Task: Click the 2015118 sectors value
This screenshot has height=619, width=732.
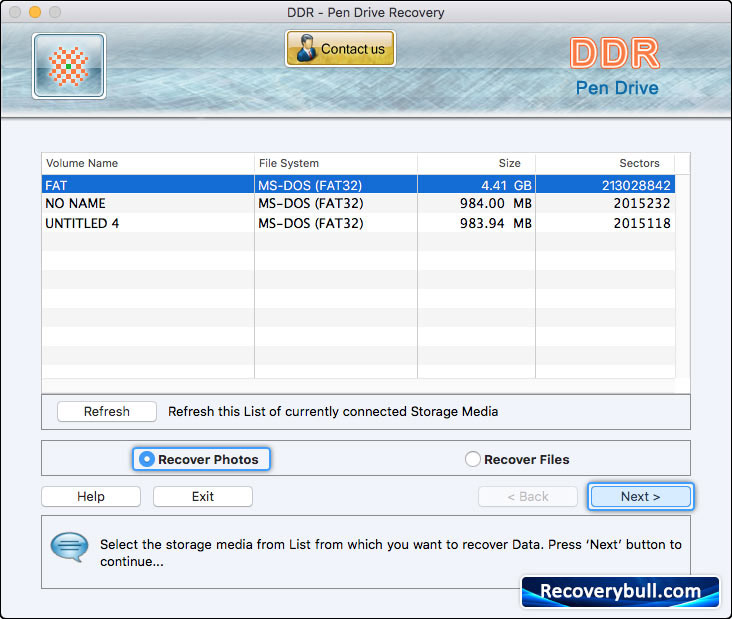Action: (x=642, y=223)
